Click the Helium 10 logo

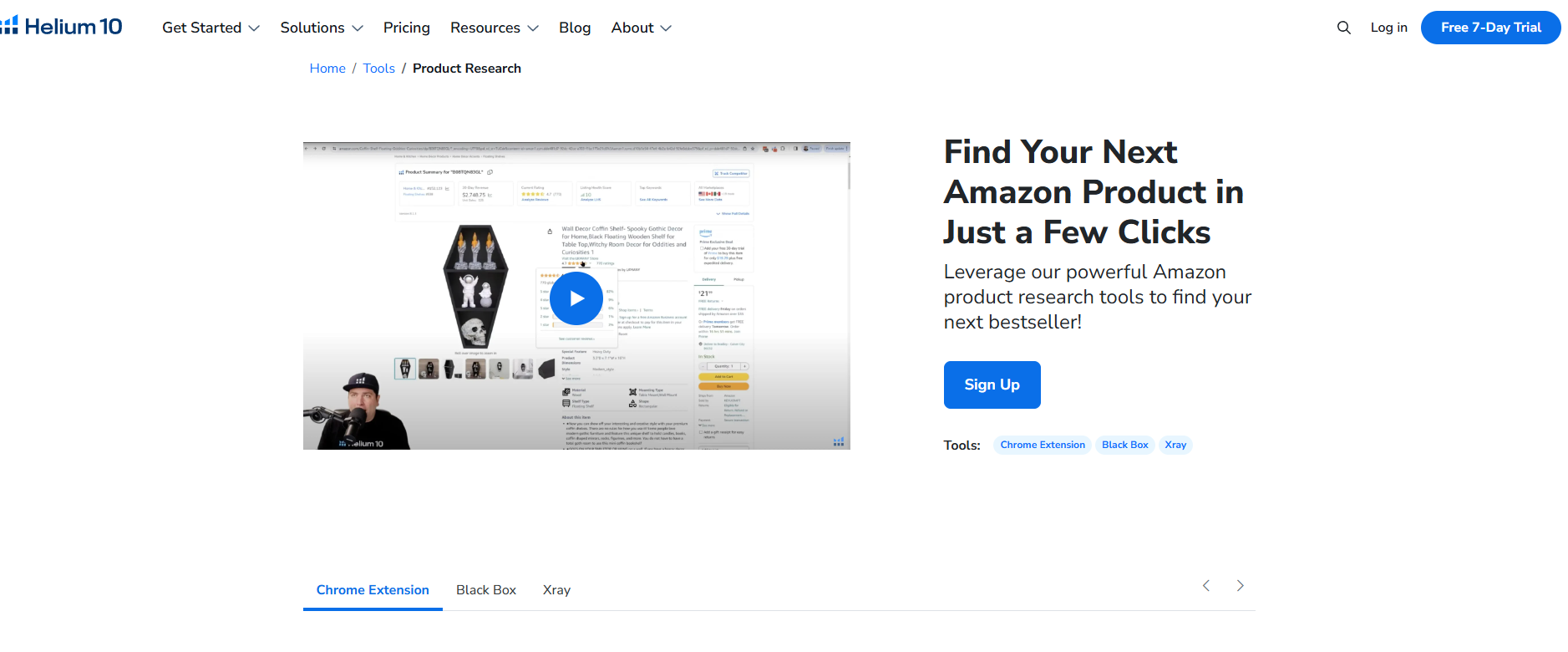click(x=63, y=27)
